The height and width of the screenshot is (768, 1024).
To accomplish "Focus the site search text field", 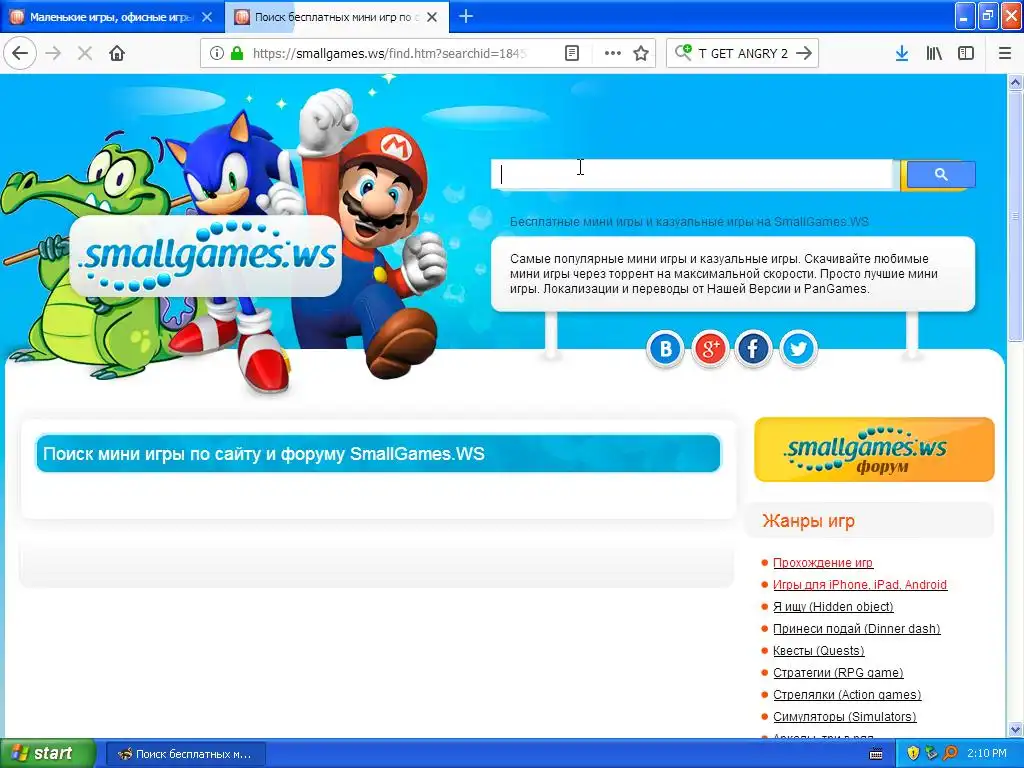I will [694, 174].
